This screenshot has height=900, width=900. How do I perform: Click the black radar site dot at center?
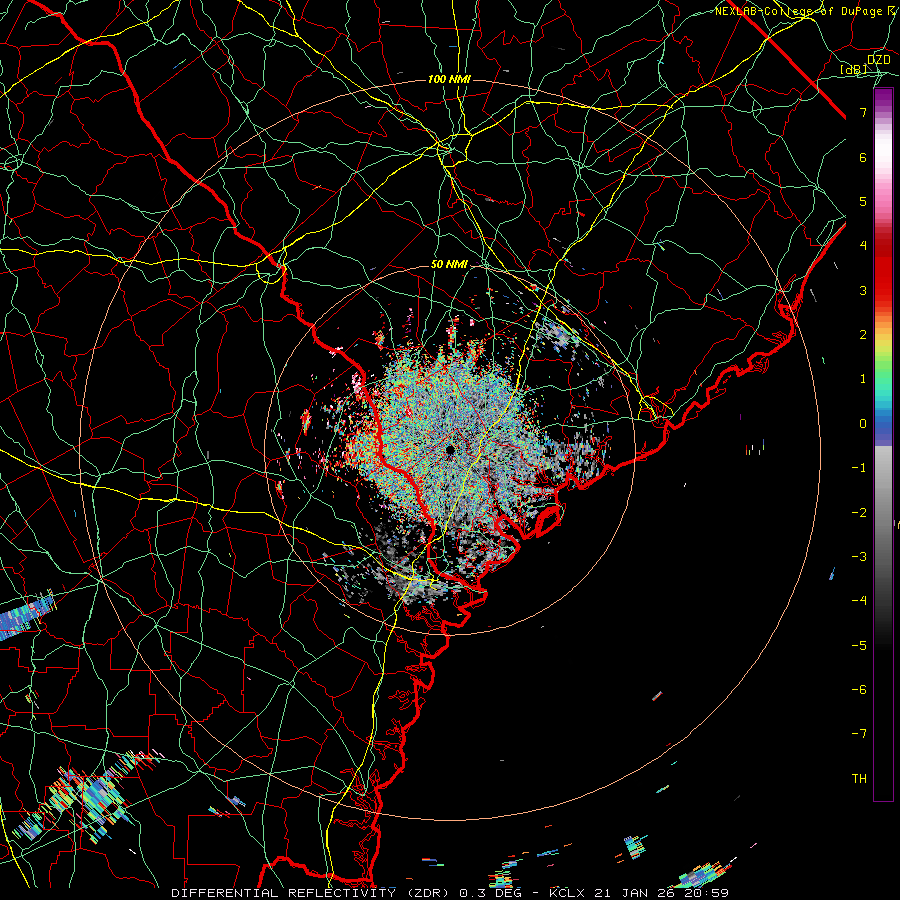450,449
